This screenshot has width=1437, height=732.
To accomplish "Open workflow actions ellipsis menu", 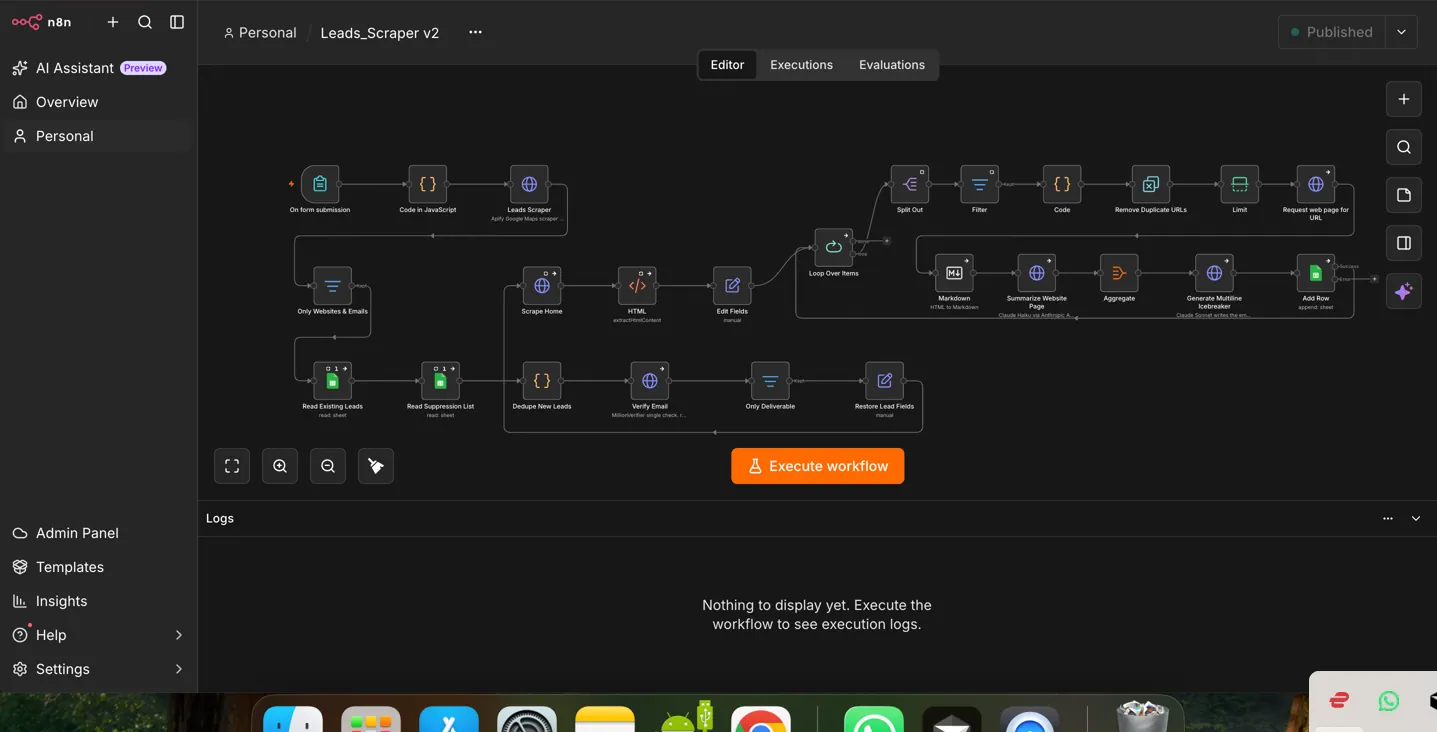I will pyautogui.click(x=475, y=32).
